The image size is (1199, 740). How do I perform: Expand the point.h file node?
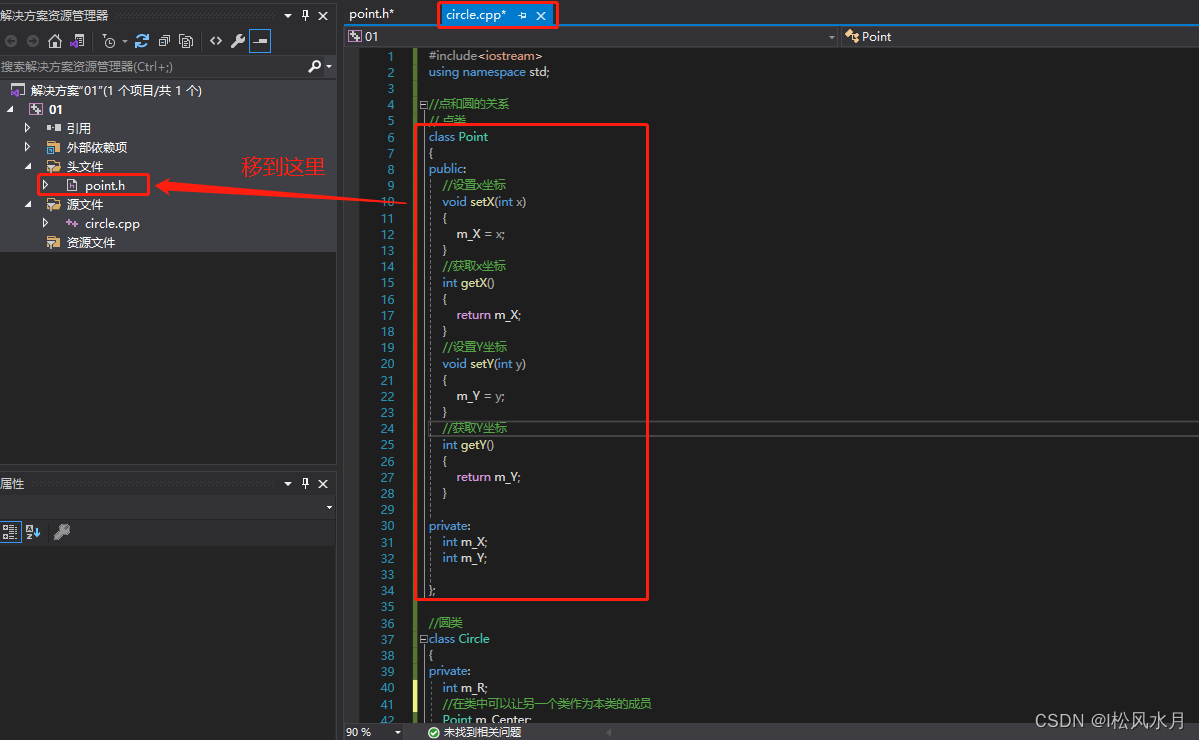pos(46,185)
